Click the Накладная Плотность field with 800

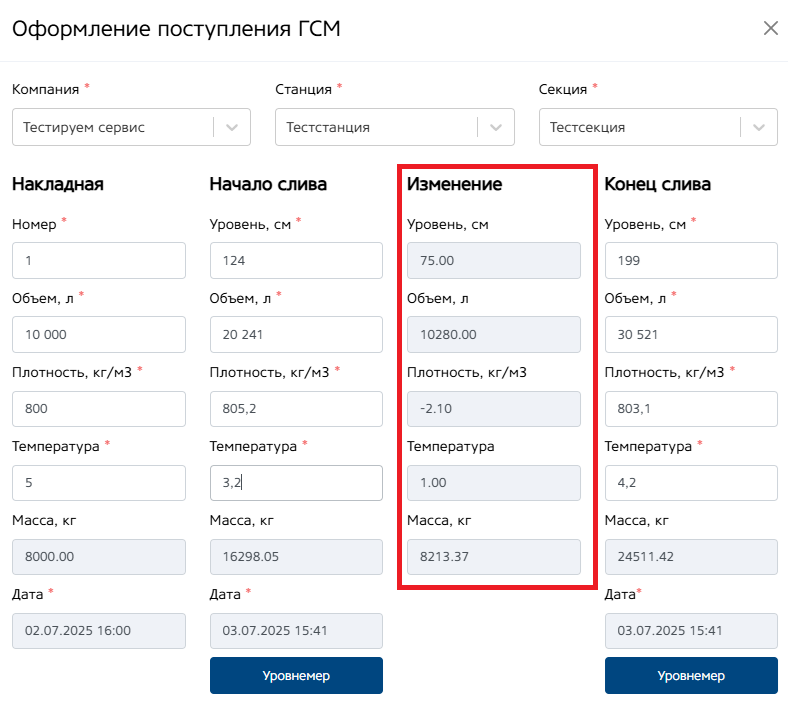click(99, 409)
